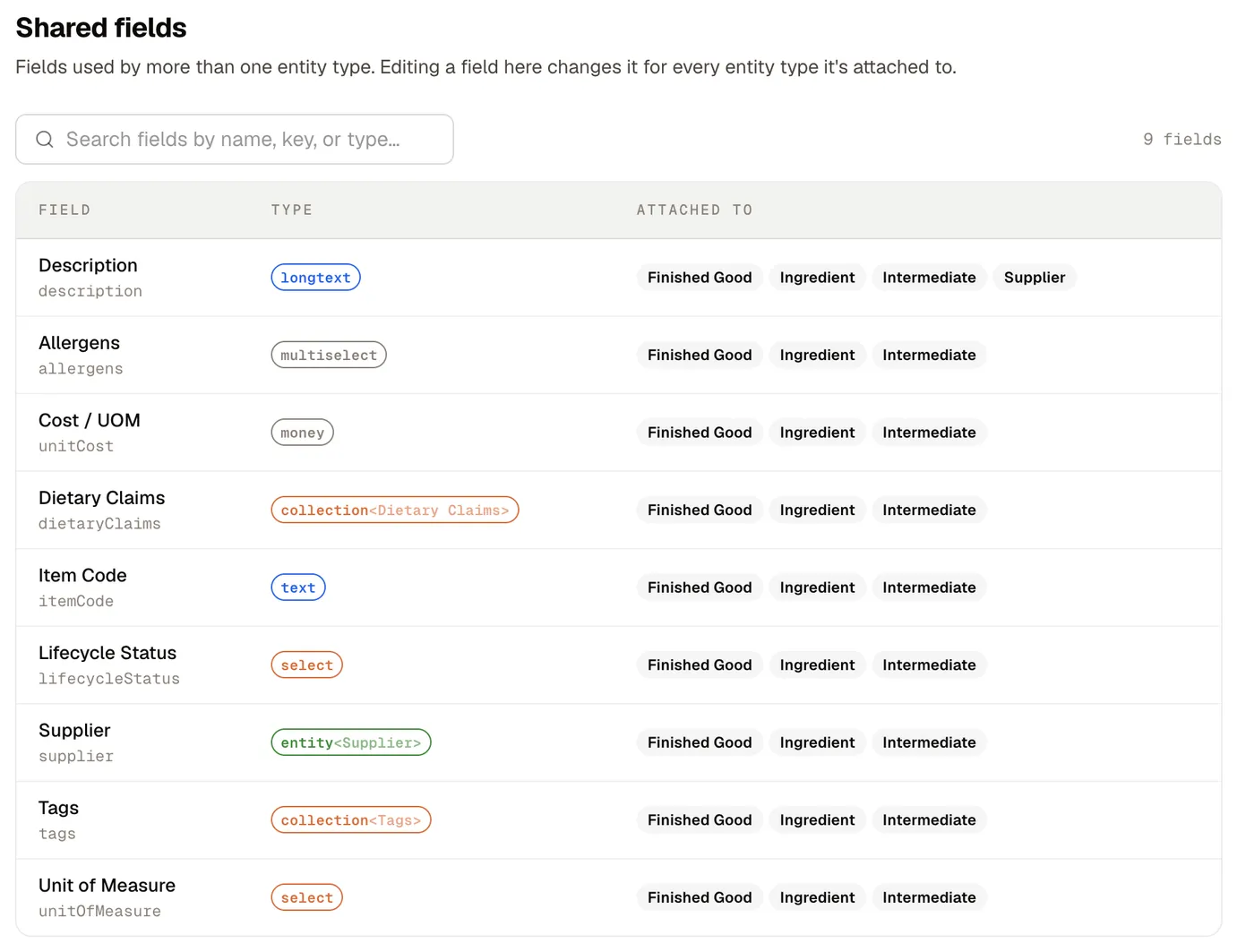Click Ingredient chip in Lifecycle Status row

tap(817, 665)
